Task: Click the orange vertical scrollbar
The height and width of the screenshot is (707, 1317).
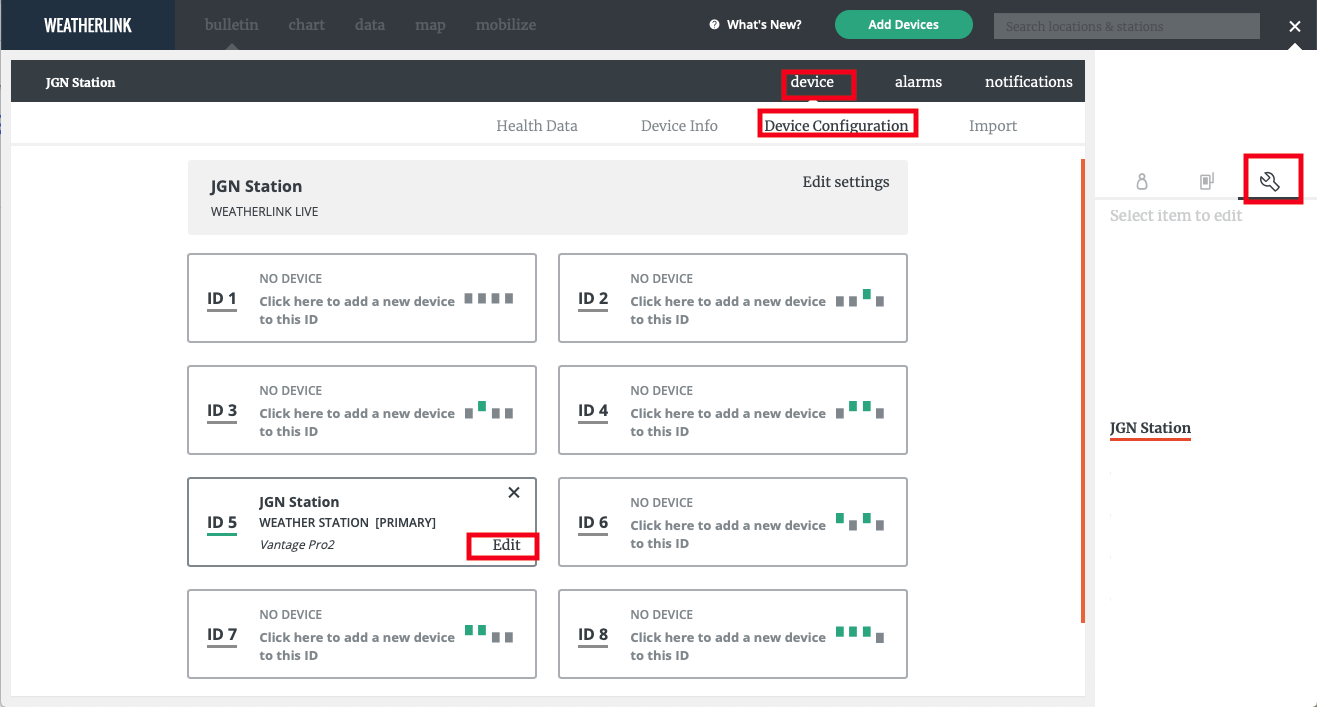Action: click(x=1082, y=390)
